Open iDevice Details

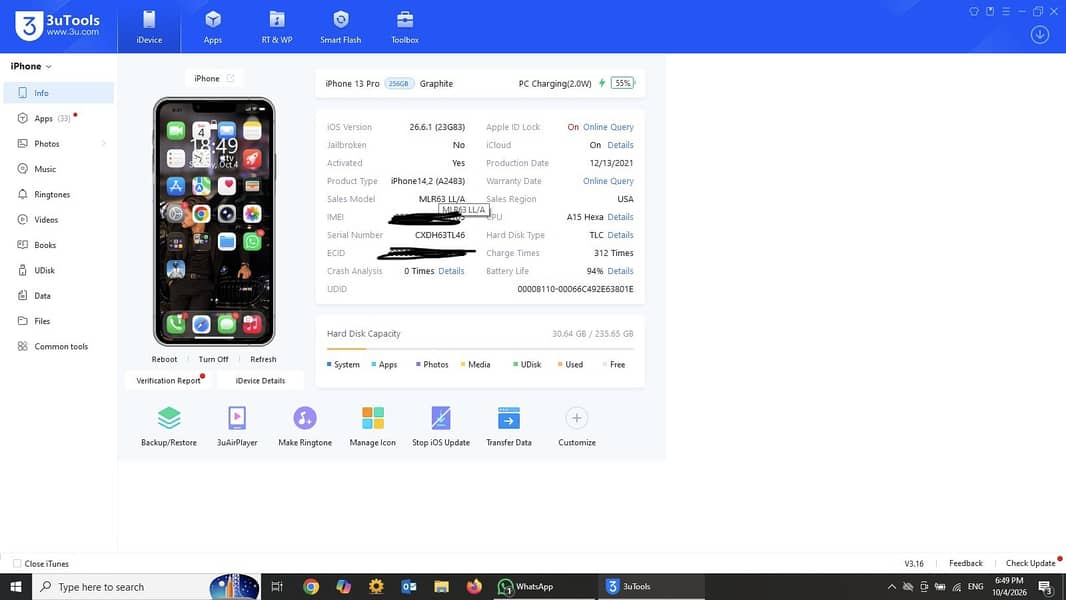pos(260,381)
